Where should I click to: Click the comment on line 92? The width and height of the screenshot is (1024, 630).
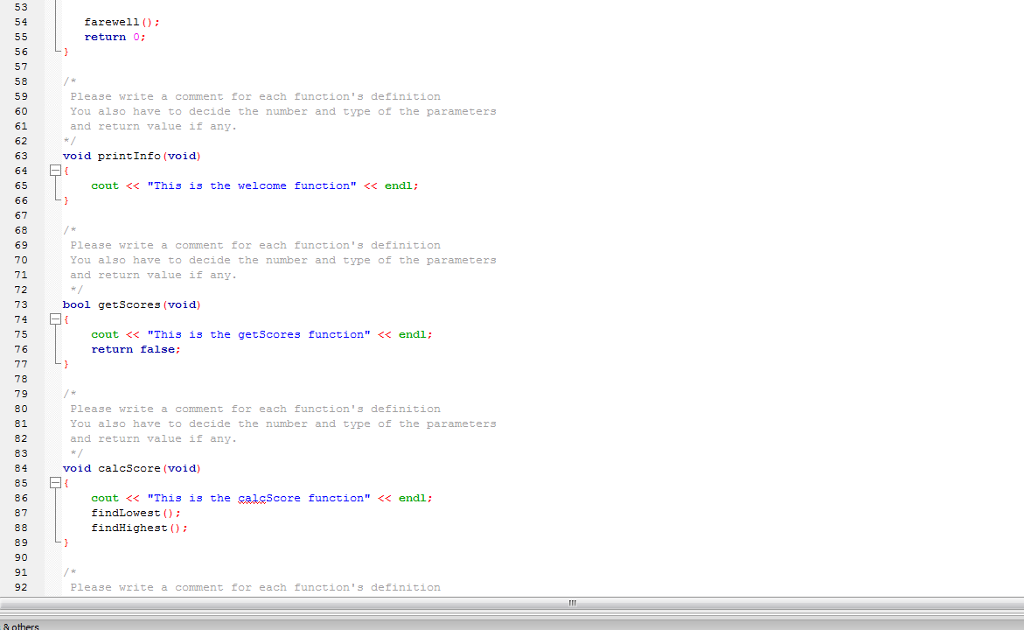tap(255, 588)
